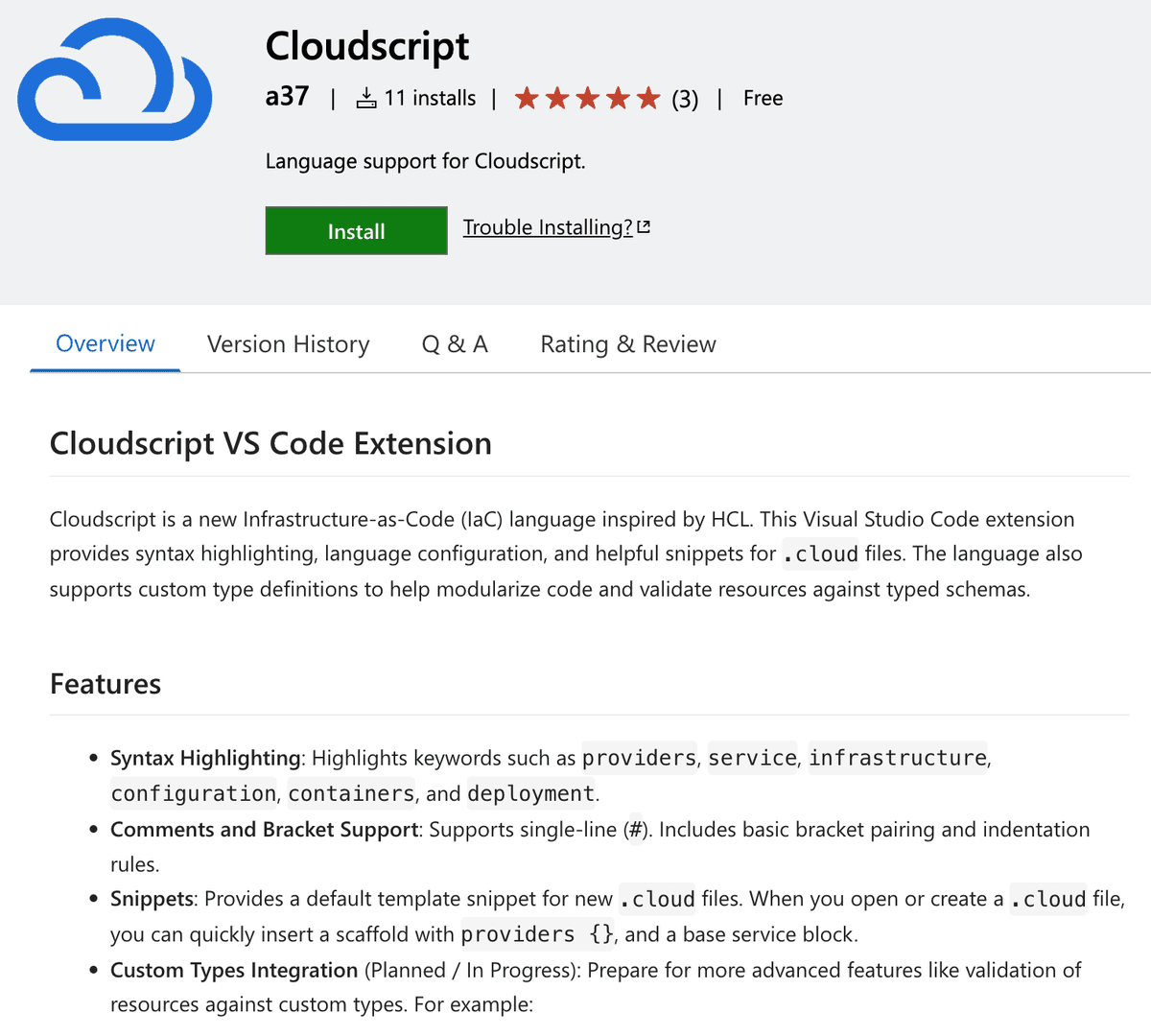
Task: Open the Version History tab
Action: coord(289,344)
